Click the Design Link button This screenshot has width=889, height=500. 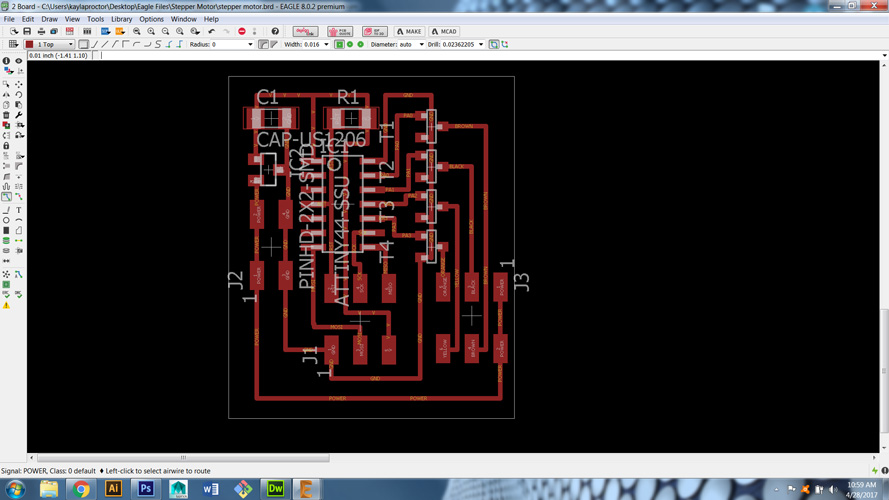tap(305, 32)
